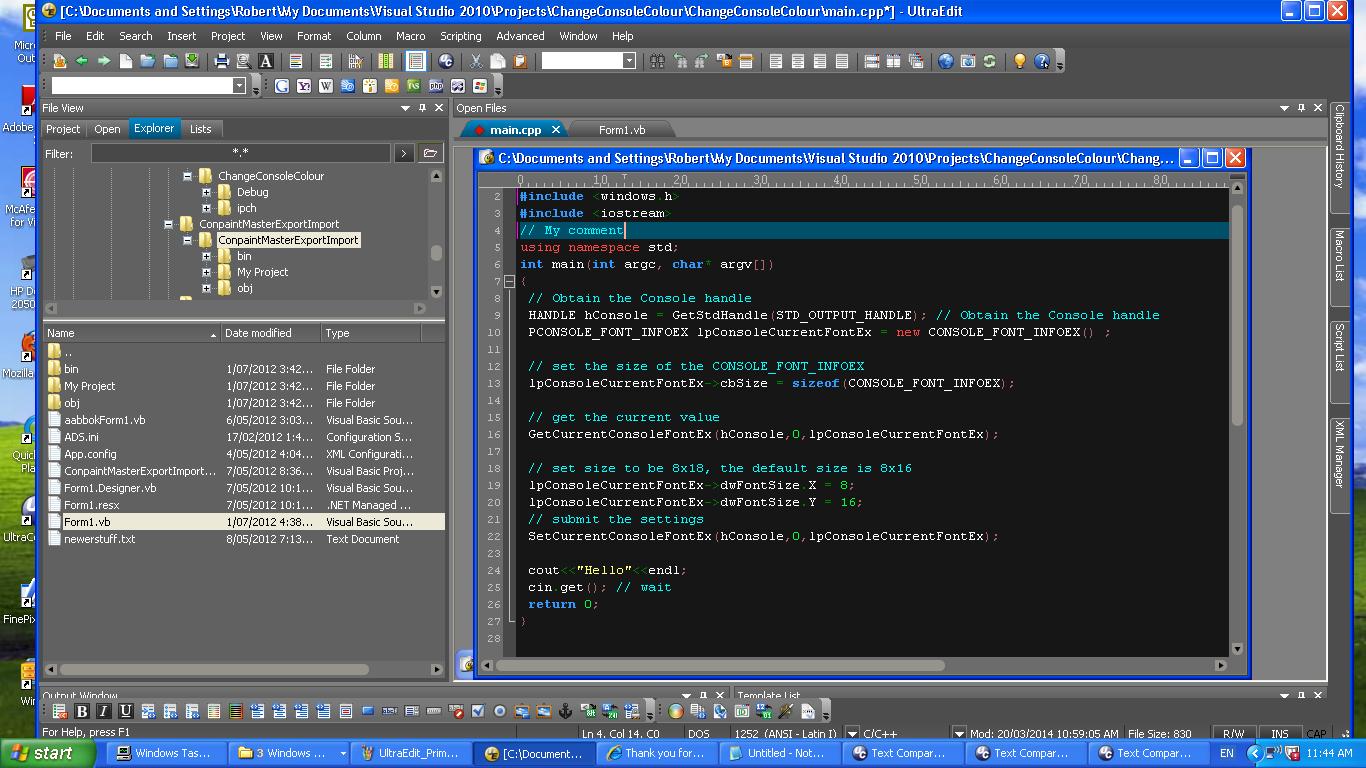This screenshot has height=768, width=1366.
Task: Click the Windows start button
Action: click(x=42, y=753)
